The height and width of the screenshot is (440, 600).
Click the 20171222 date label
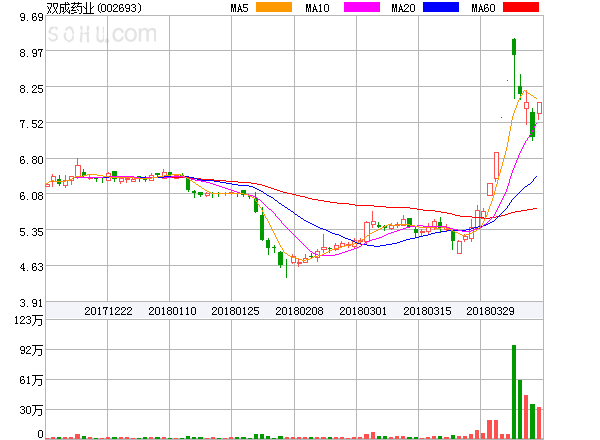click(x=108, y=311)
